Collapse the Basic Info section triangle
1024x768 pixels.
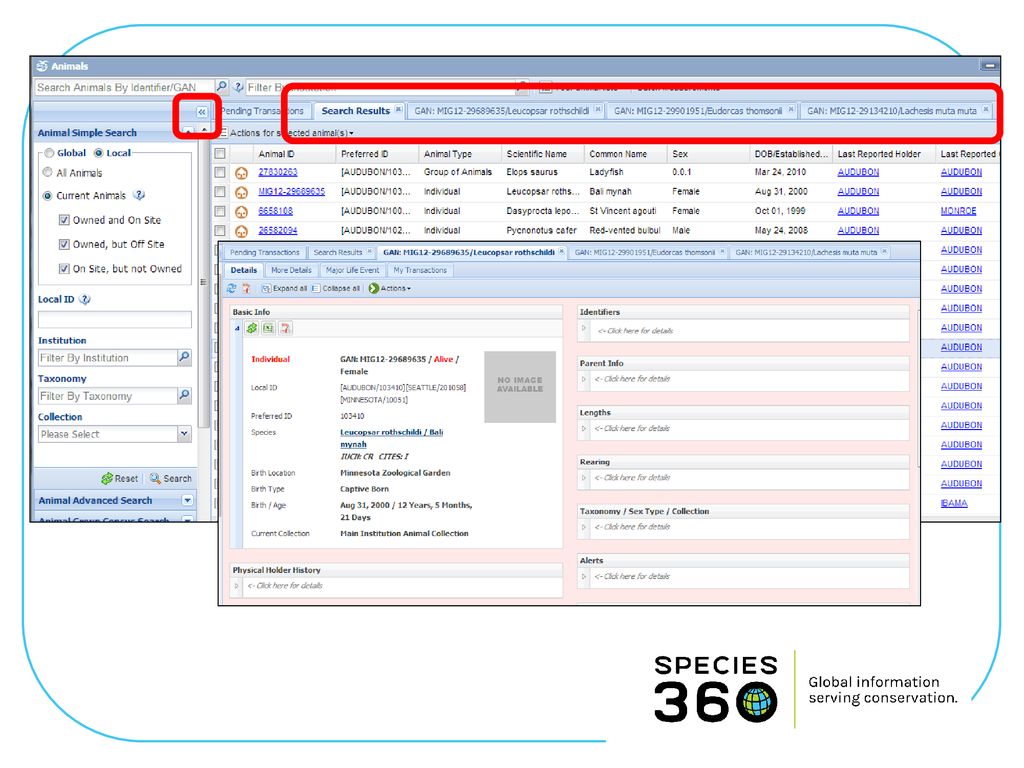point(237,328)
